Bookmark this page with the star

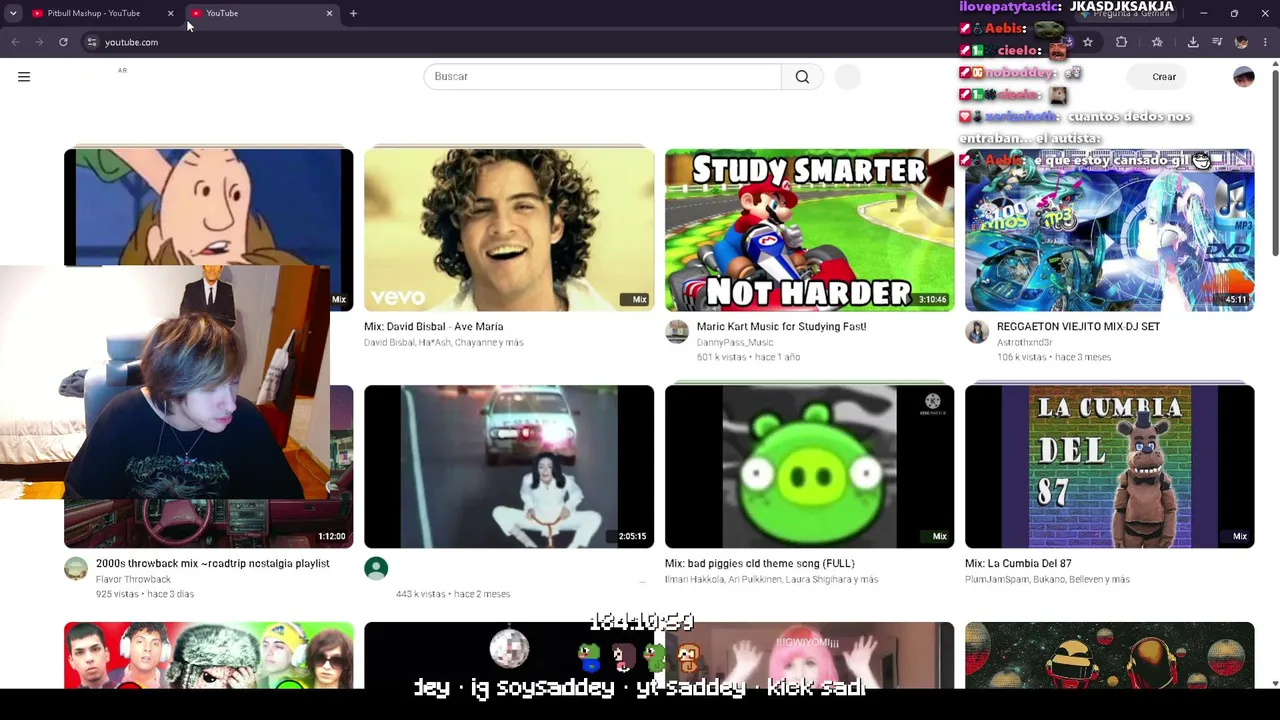click(x=1088, y=42)
